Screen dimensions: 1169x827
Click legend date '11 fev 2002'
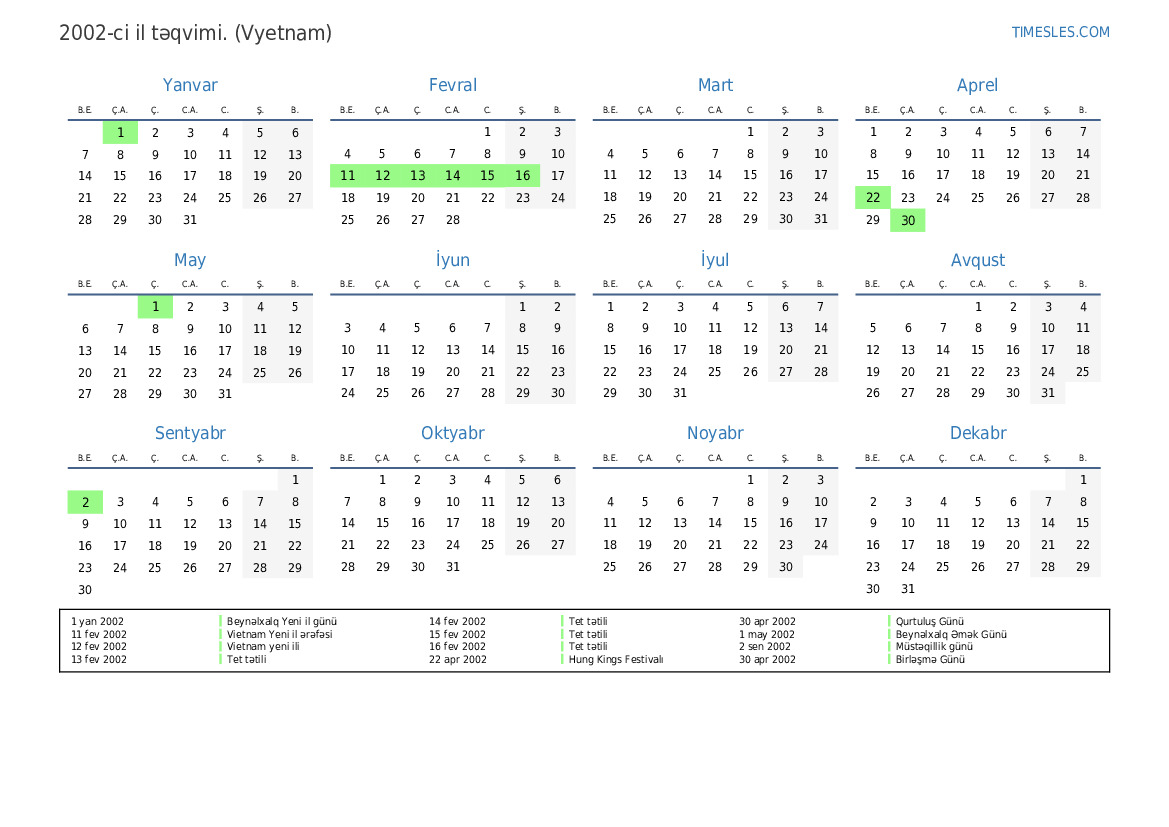99,635
